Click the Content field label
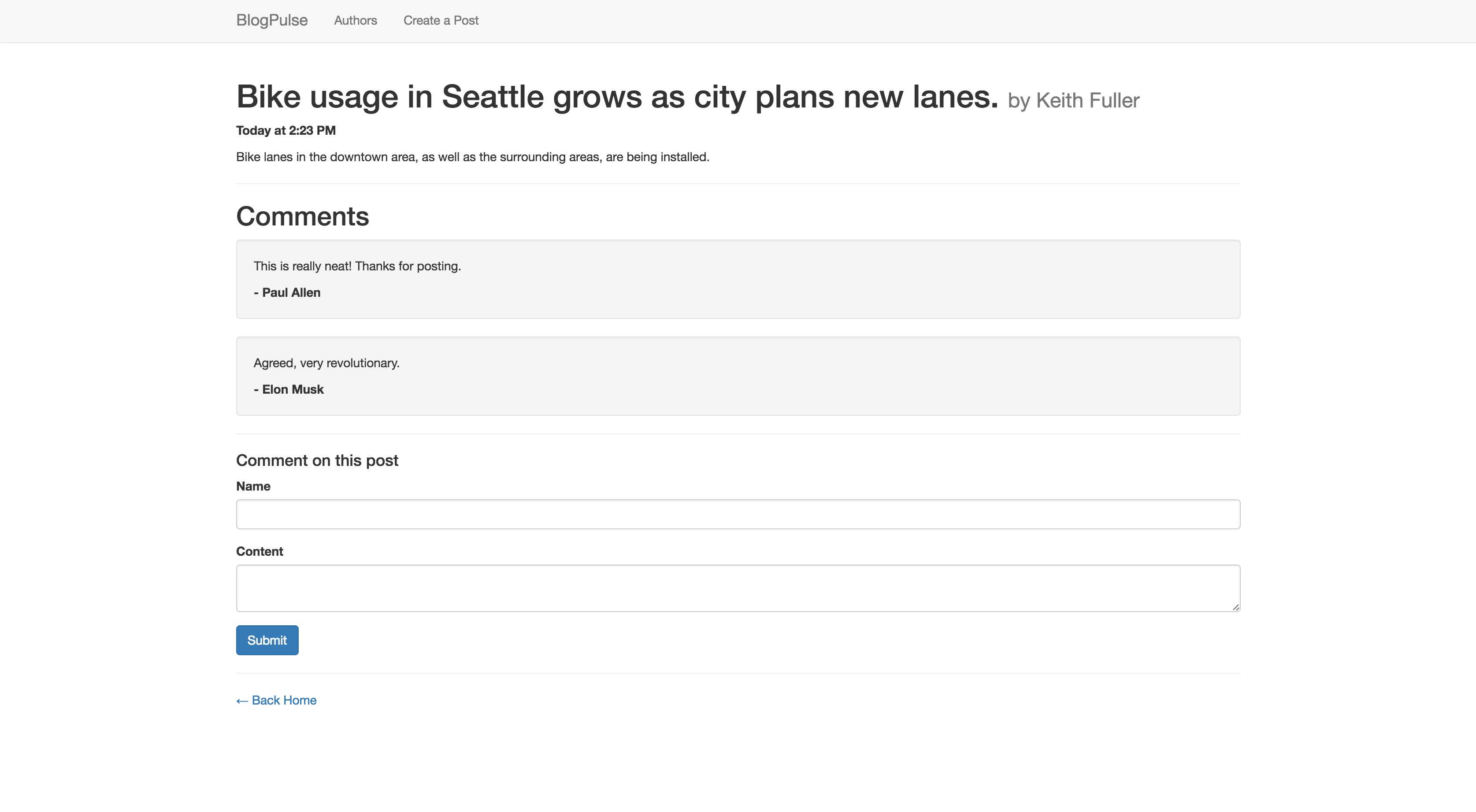Viewport: 1476px width, 812px height. click(259, 551)
